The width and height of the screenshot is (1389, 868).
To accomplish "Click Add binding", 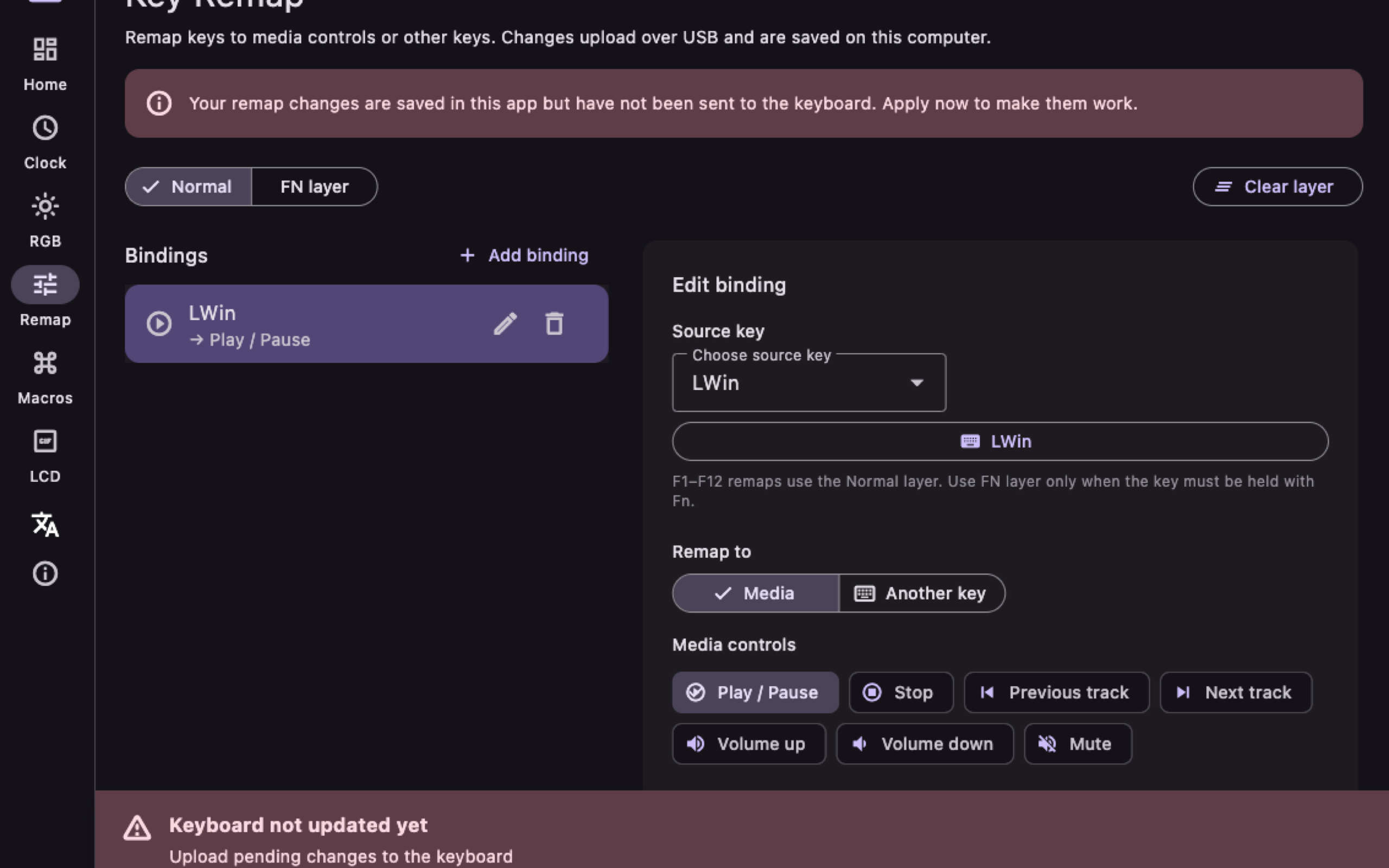I will [525, 256].
